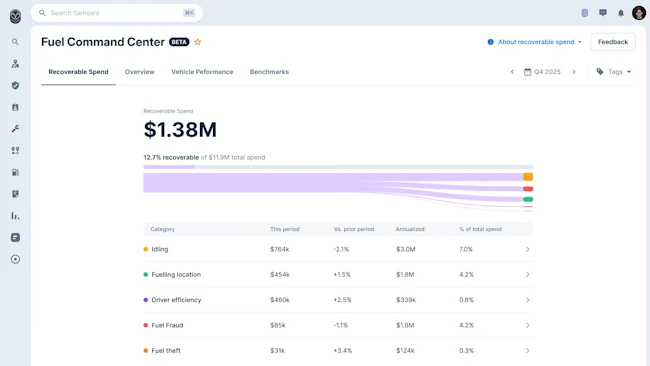This screenshot has width=650, height=366.
Task: Expand the Fuel Fraud row chevron
Action: [x=528, y=325]
